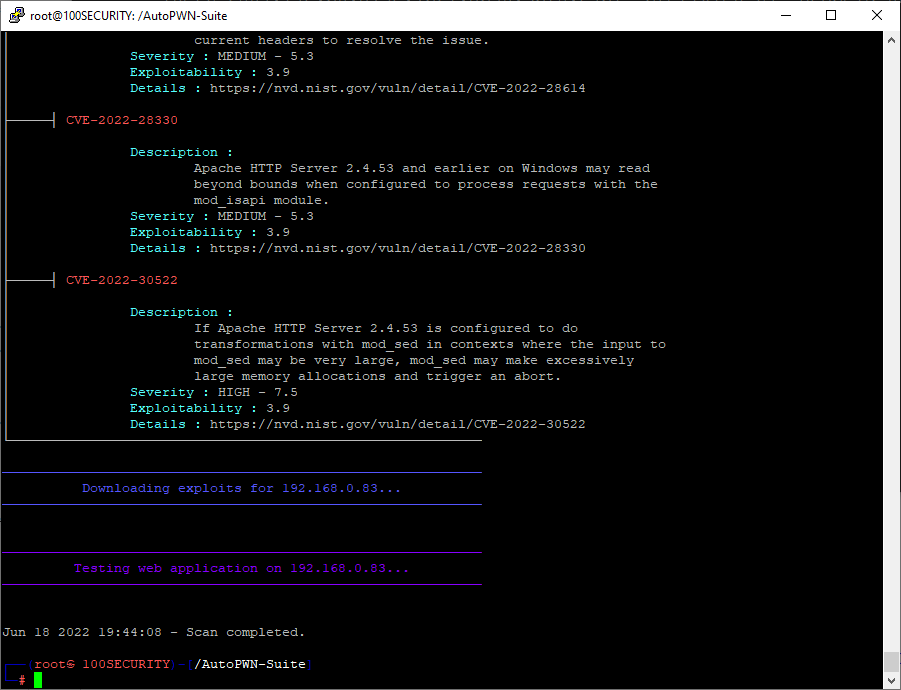901x690 pixels.
Task: Click the 'Scan completed.' timestamp line
Action: coord(153,633)
